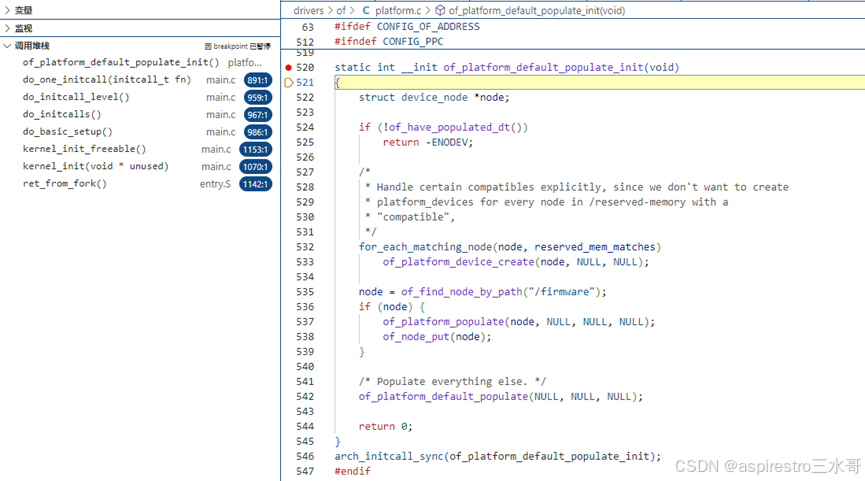
Task: Click the current execution arrow at line 521
Action: 289,83
